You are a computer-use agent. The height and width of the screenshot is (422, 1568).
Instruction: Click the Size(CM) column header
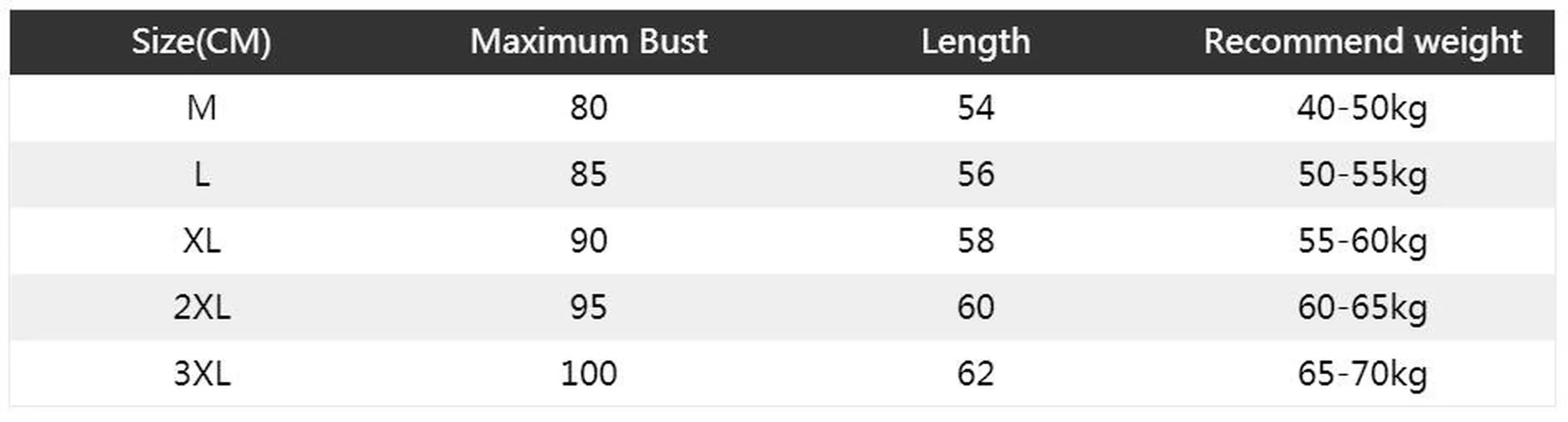click(201, 42)
